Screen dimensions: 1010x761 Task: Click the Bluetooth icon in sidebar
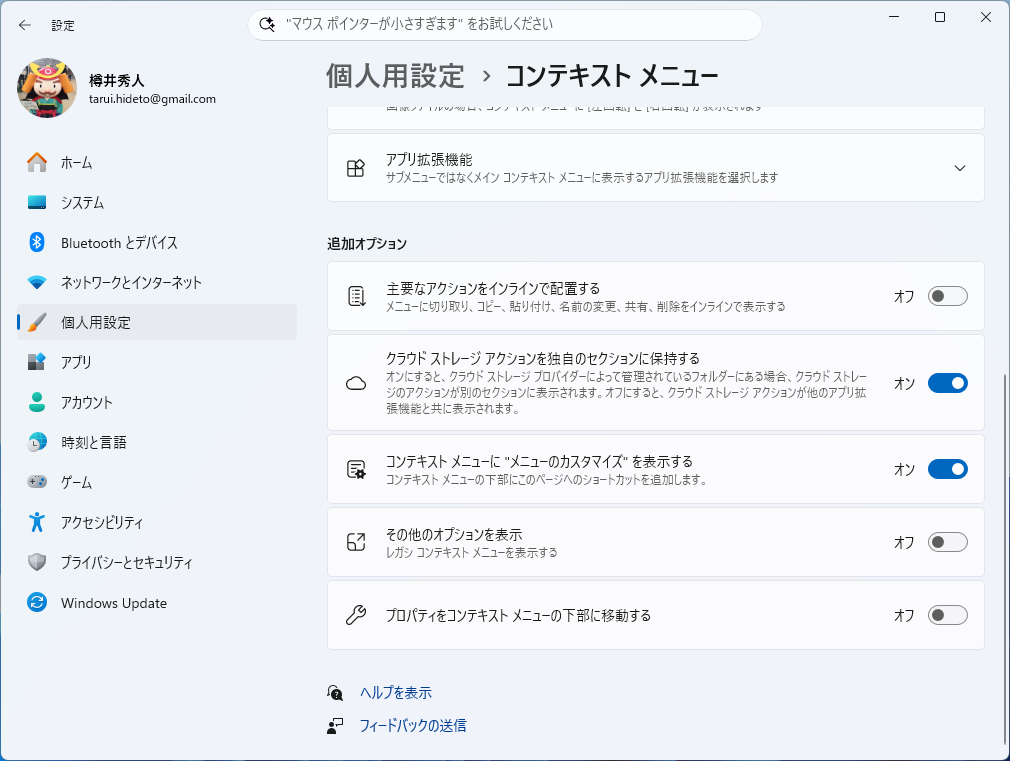[37, 242]
